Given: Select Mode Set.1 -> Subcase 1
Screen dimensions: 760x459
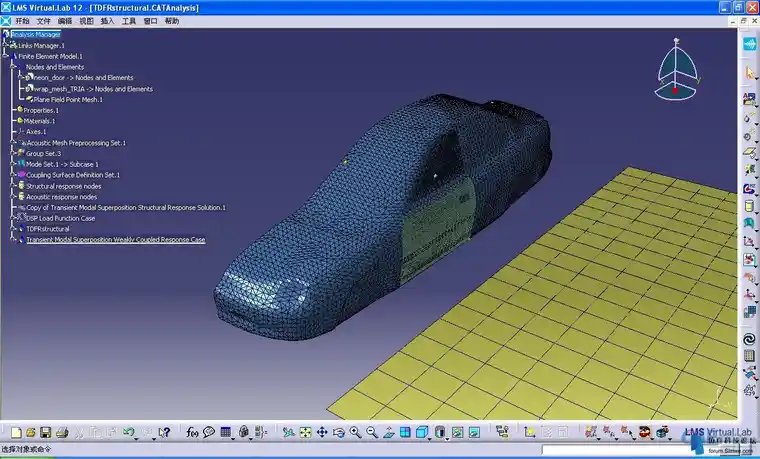Looking at the screenshot, I should [x=62, y=164].
